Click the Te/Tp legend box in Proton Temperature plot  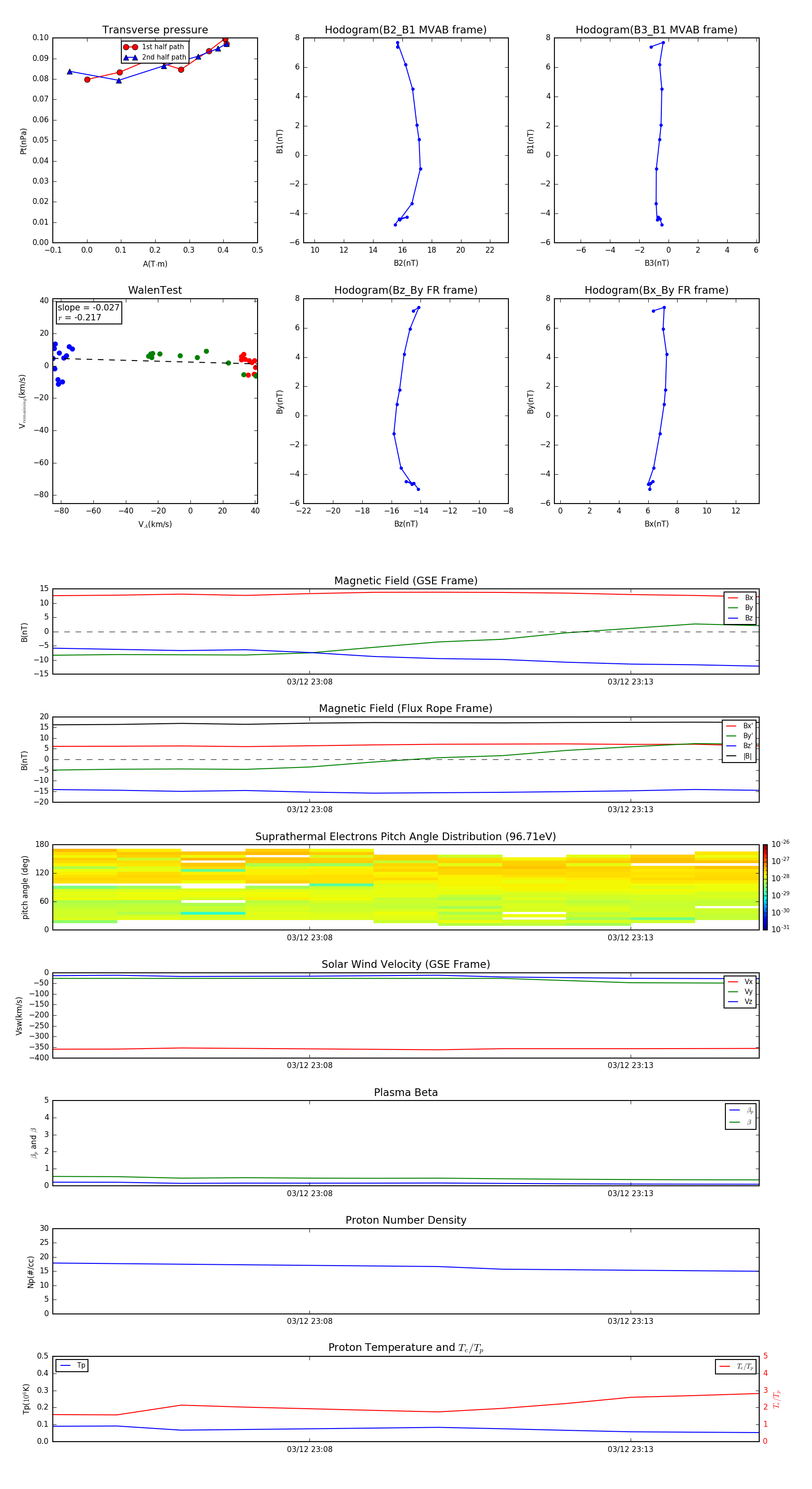pos(736,1366)
